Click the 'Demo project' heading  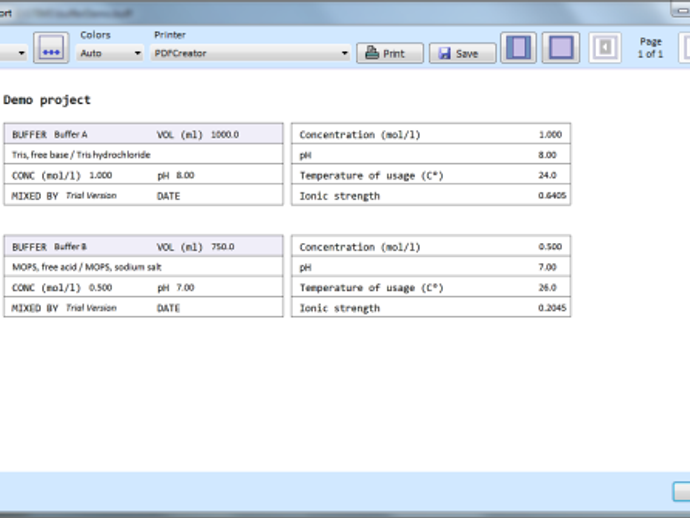coord(47,100)
